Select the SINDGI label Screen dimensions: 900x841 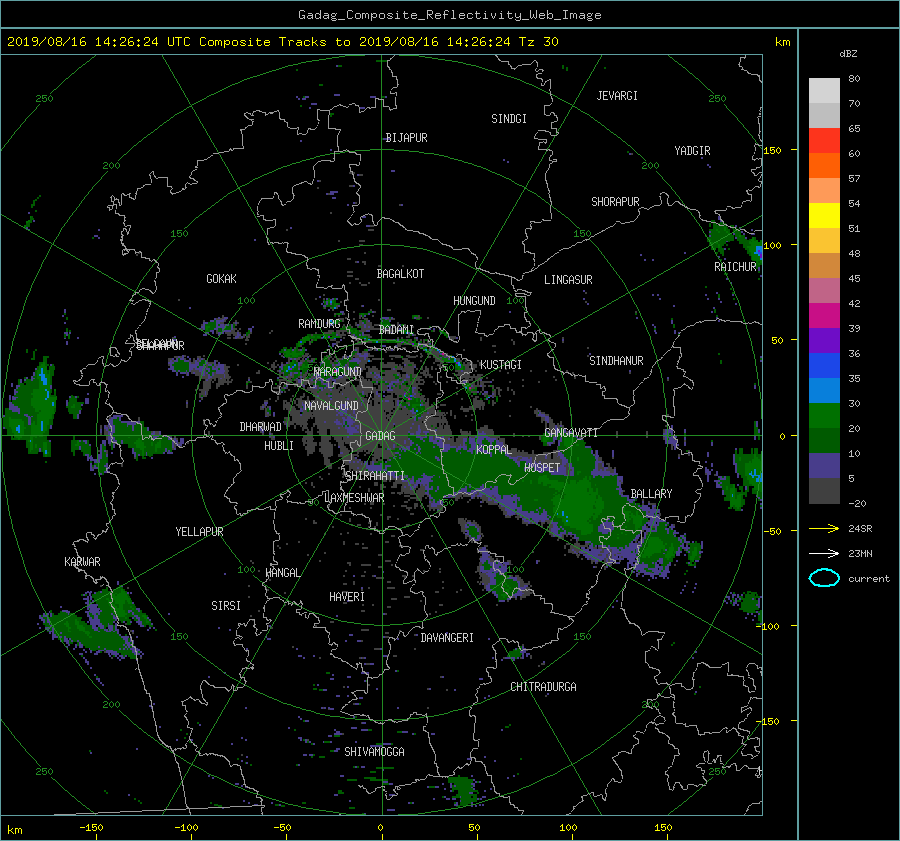509,119
